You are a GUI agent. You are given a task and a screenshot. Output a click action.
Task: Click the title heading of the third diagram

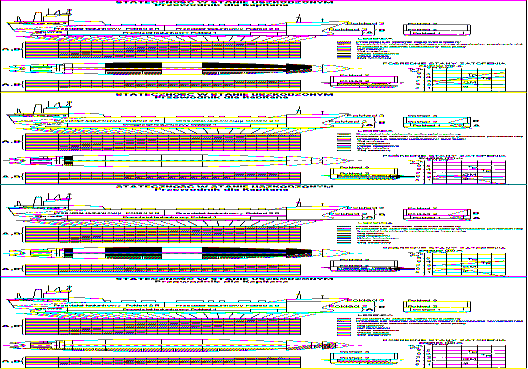coord(225,187)
